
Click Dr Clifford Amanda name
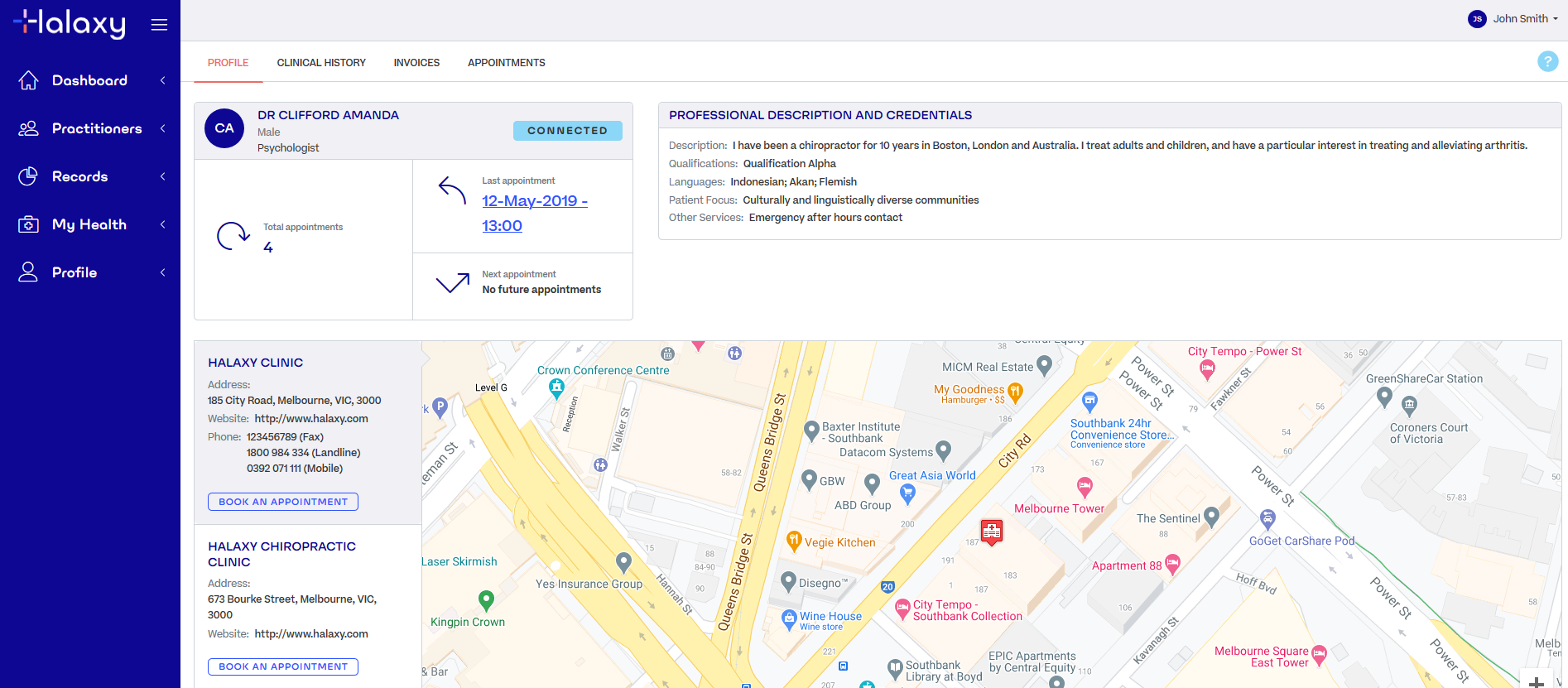click(x=328, y=115)
